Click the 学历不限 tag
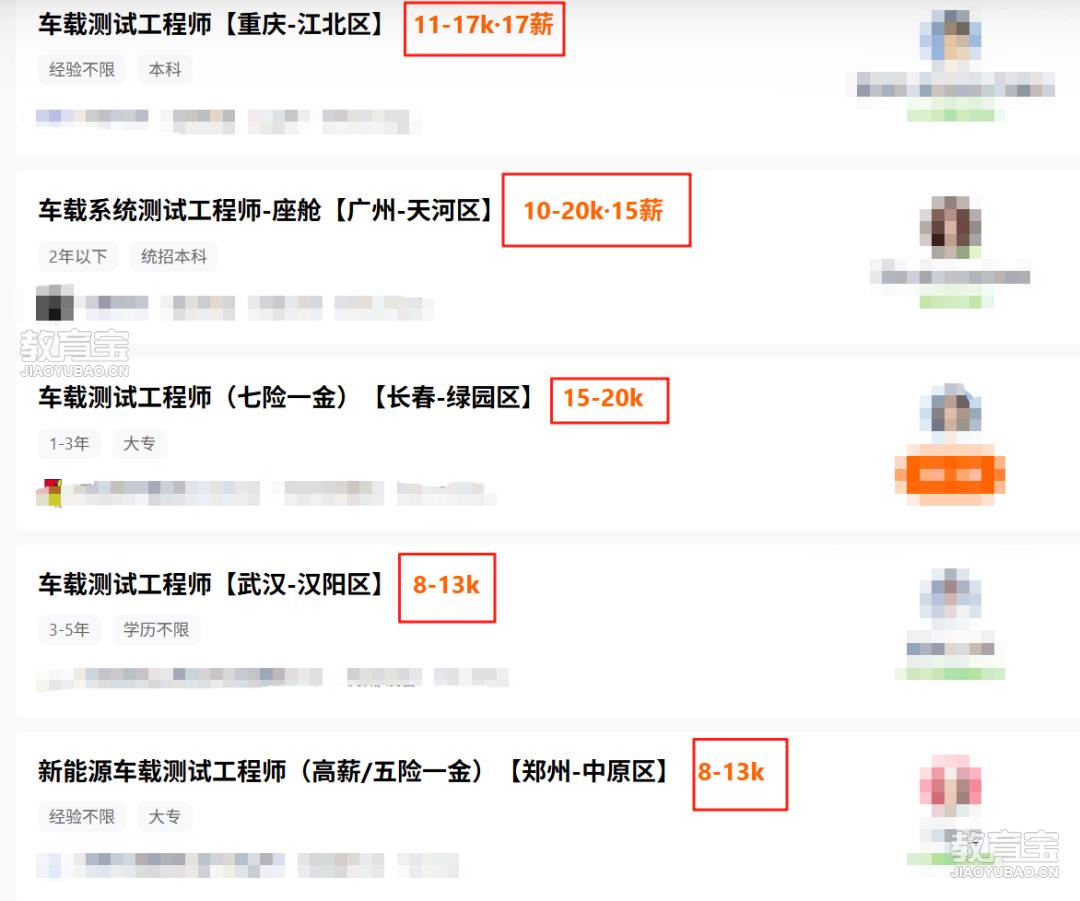The image size is (1080, 901). click(x=156, y=630)
